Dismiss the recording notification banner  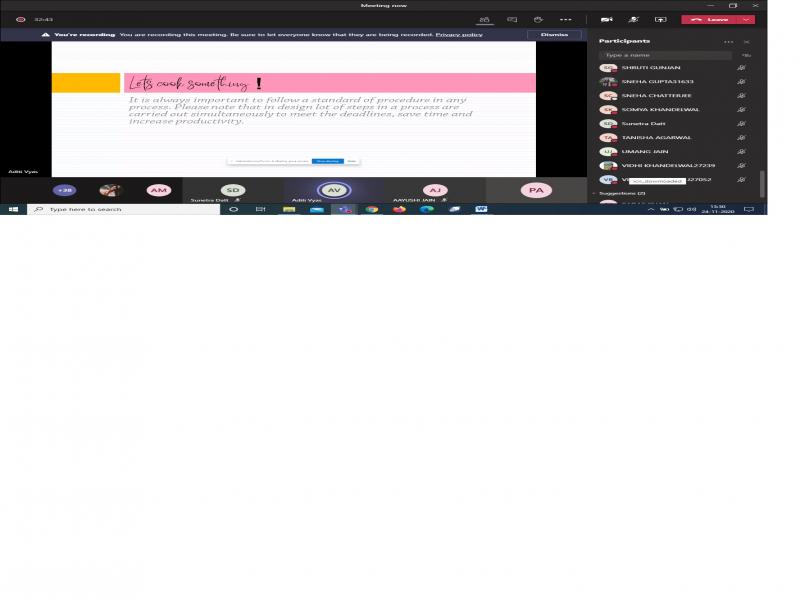(x=554, y=34)
